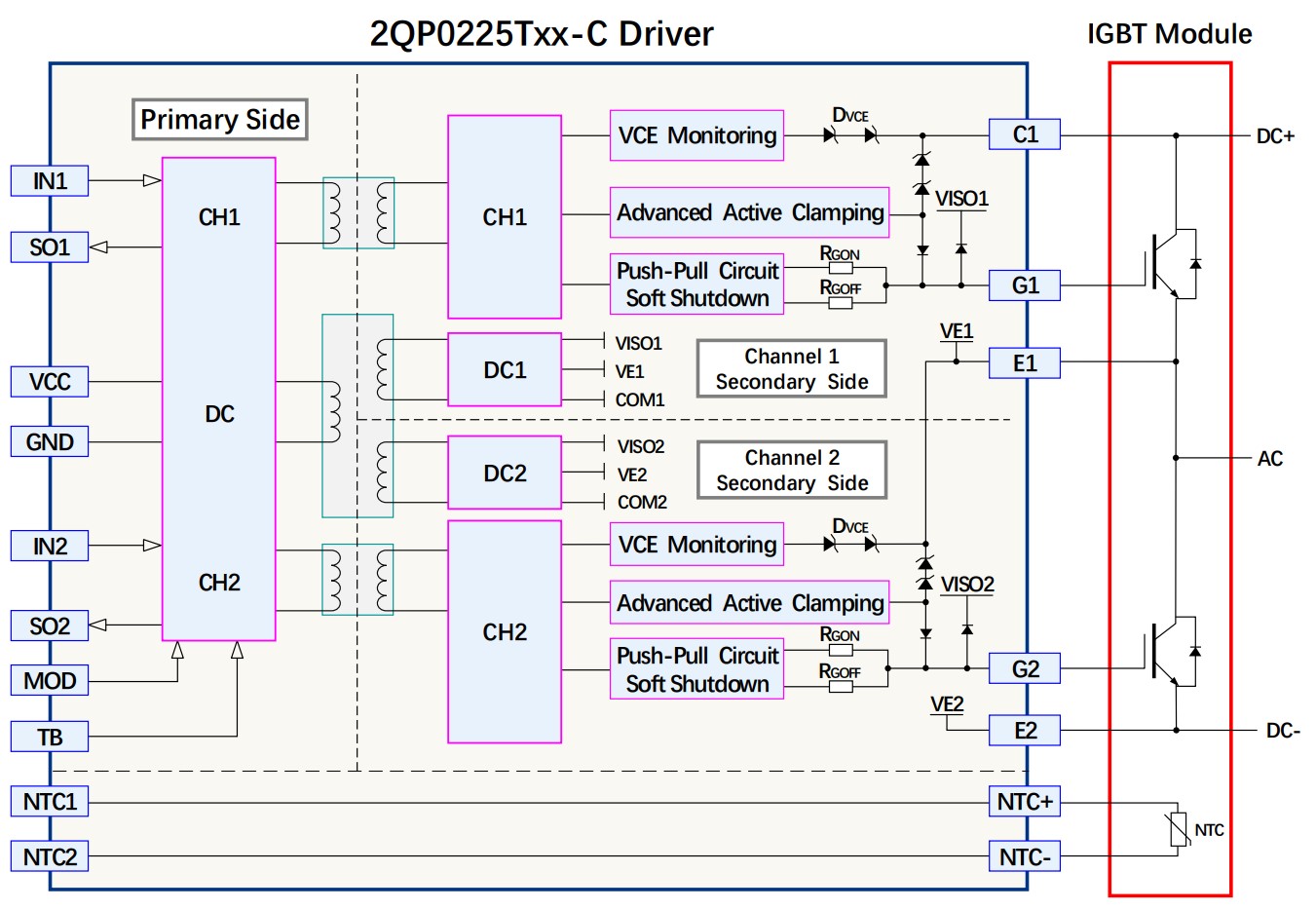The width and height of the screenshot is (1316, 910).
Task: Select the lower secondary CH2 block
Action: coord(505,632)
